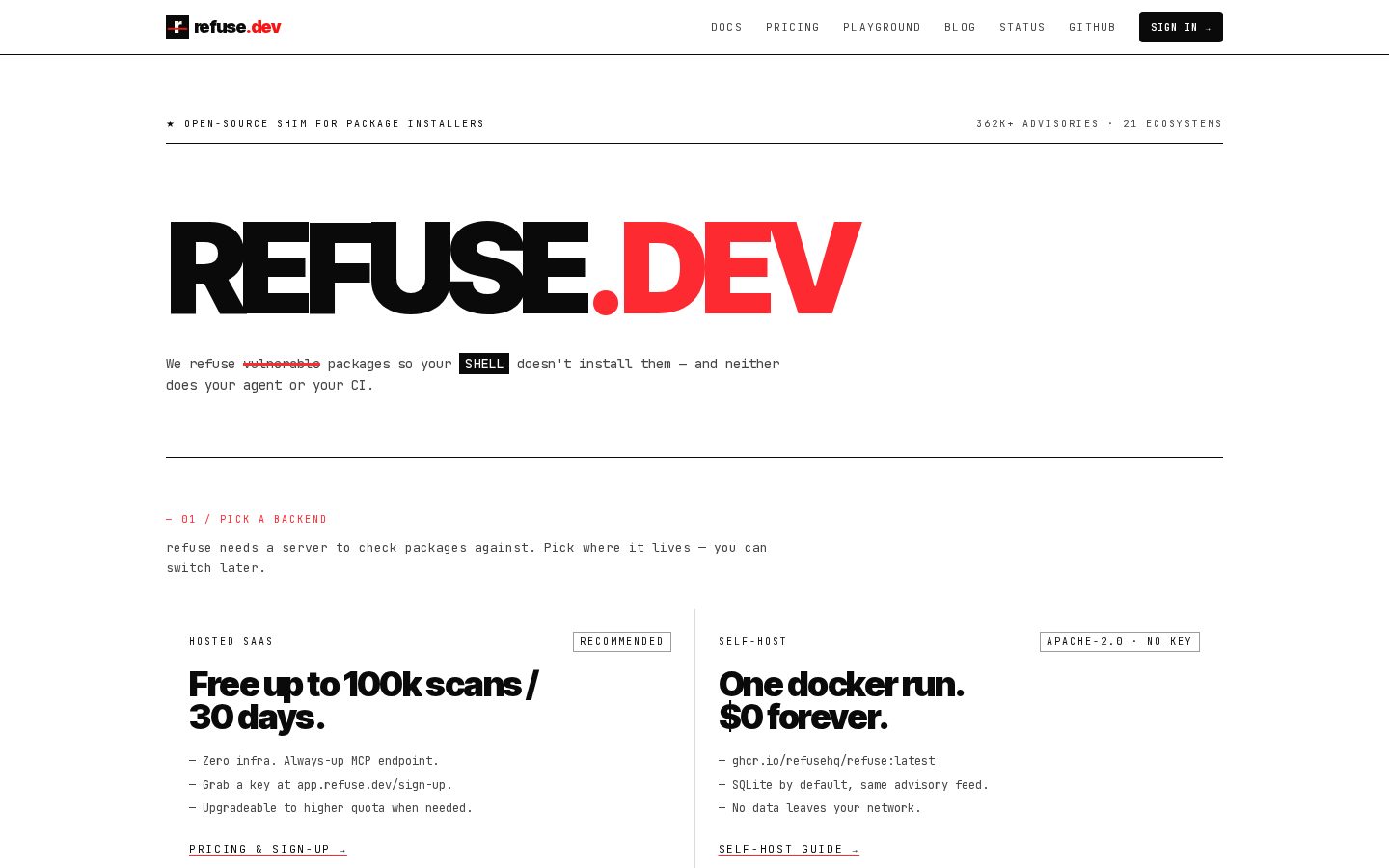This screenshot has height=868, width=1389.
Task: Open the Pricing & Sign-up link
Action: pyautogui.click(x=268, y=850)
